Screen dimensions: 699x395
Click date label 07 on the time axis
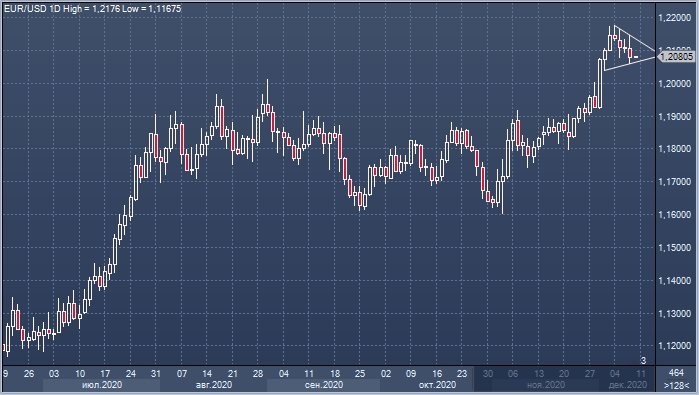pyautogui.click(x=182, y=374)
